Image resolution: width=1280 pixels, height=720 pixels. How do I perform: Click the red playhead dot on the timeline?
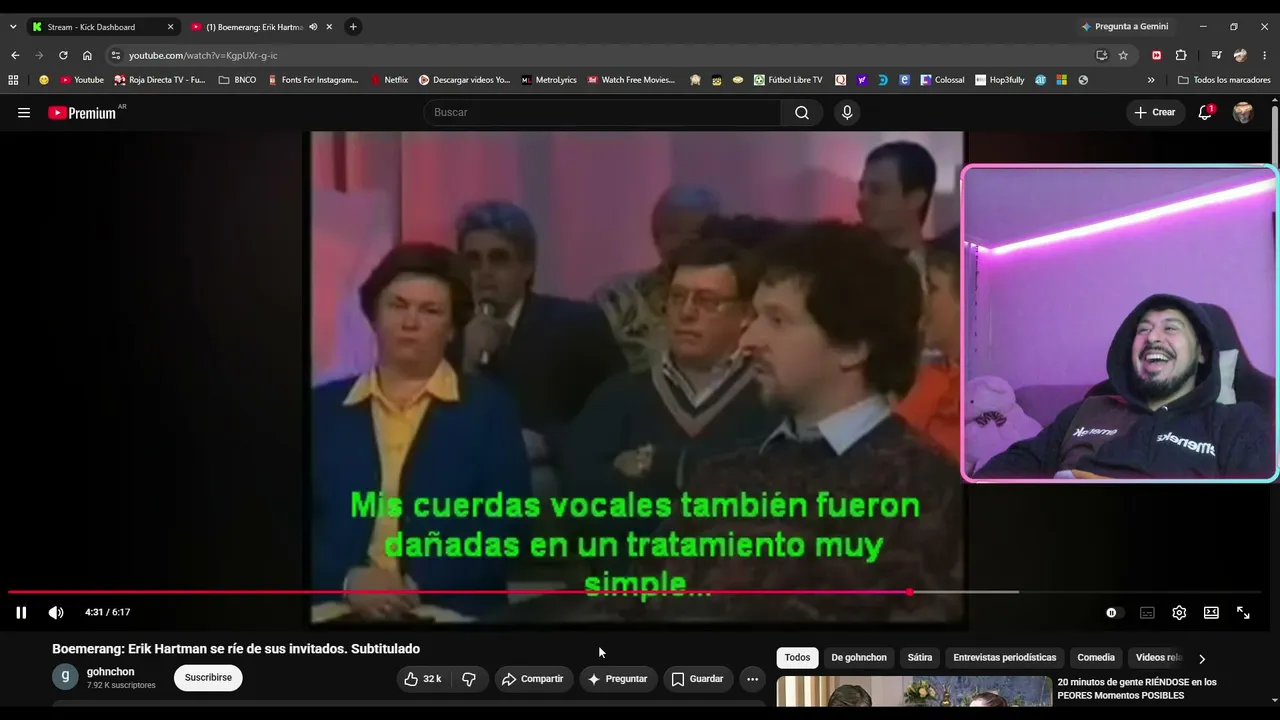click(x=909, y=592)
